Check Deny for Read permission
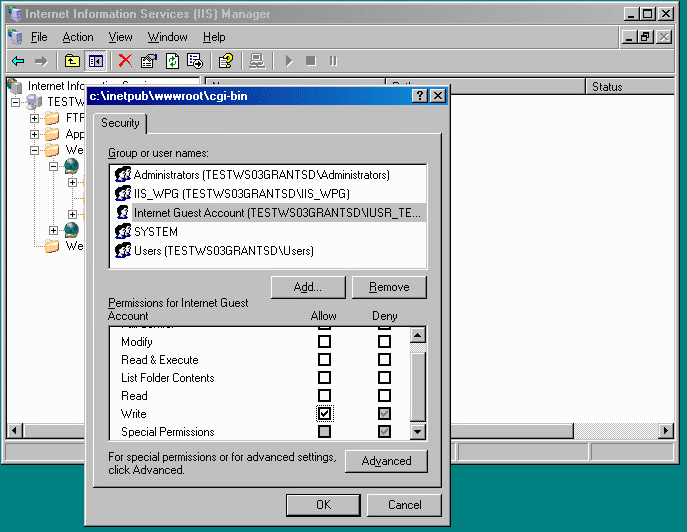Viewport: 687px width, 532px height. coord(384,395)
